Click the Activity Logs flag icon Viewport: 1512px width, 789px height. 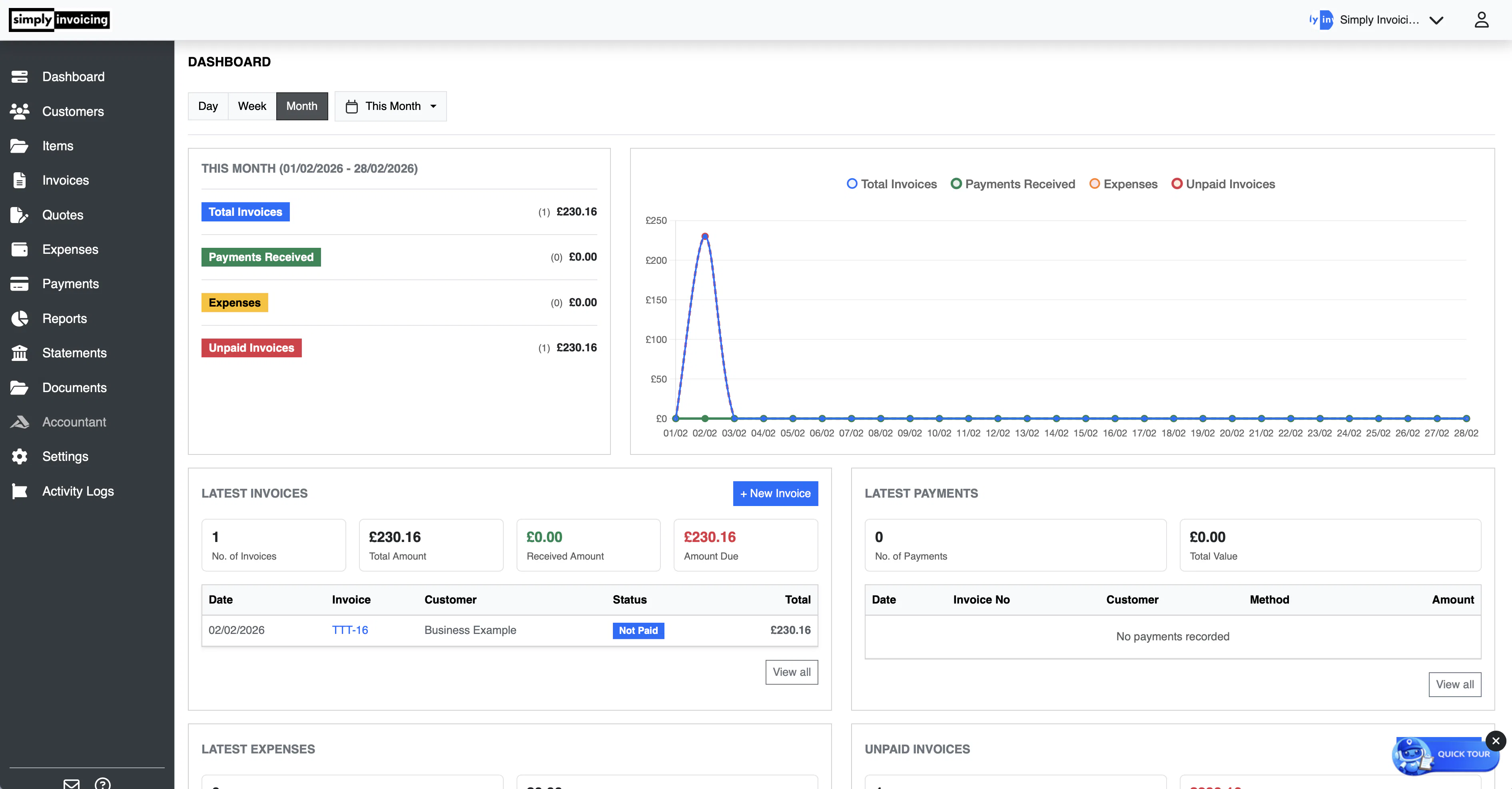coord(19,492)
